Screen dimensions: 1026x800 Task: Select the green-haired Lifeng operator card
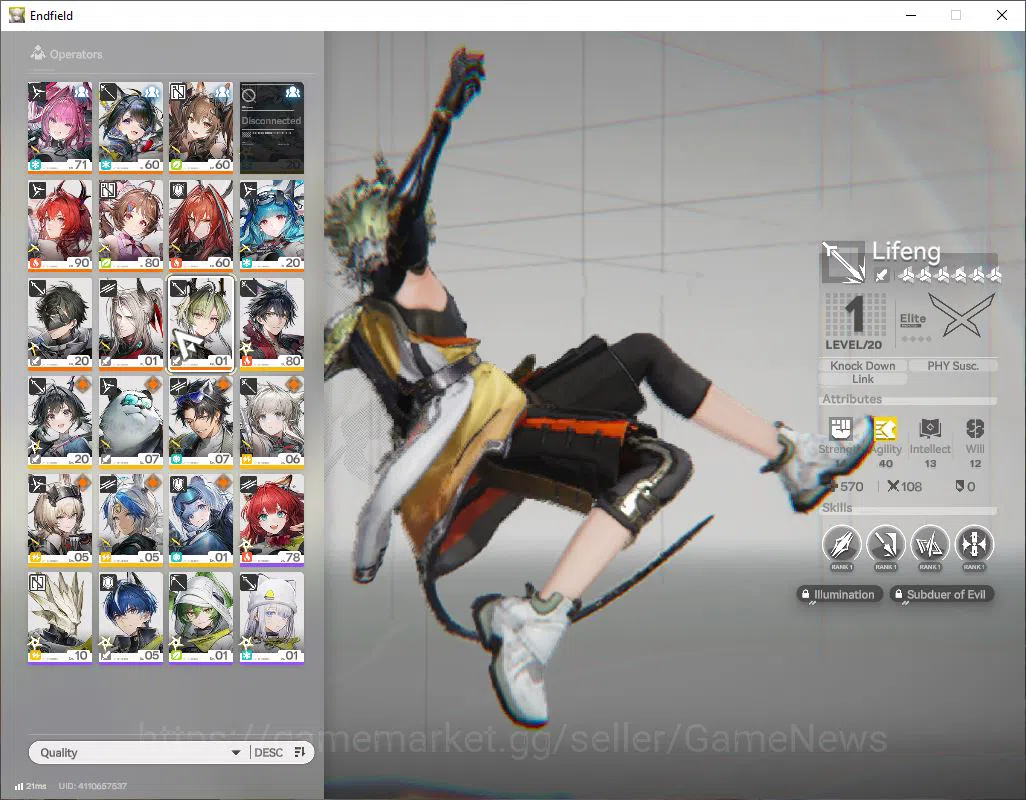tap(201, 324)
